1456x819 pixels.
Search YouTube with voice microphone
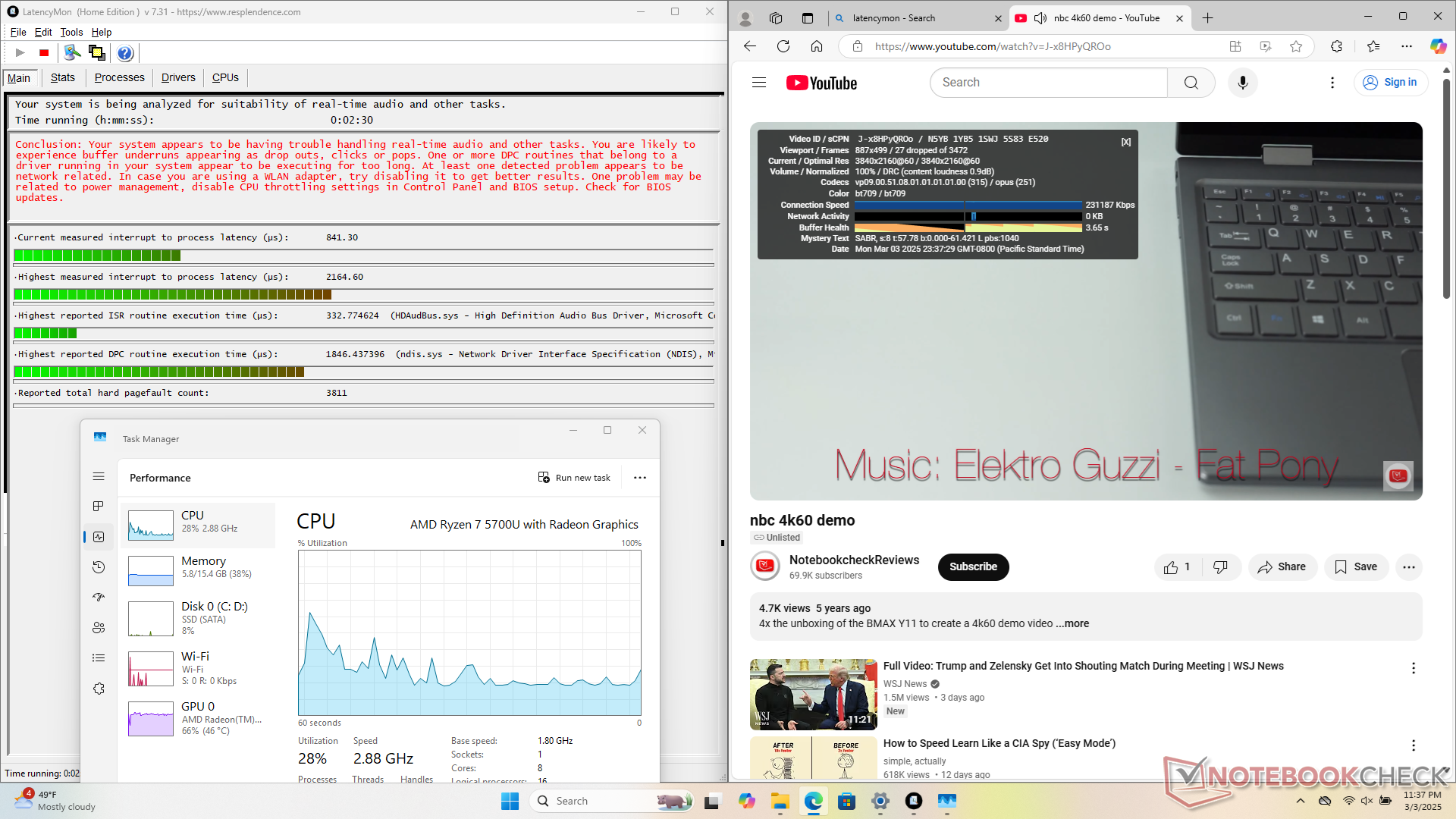tap(1243, 83)
